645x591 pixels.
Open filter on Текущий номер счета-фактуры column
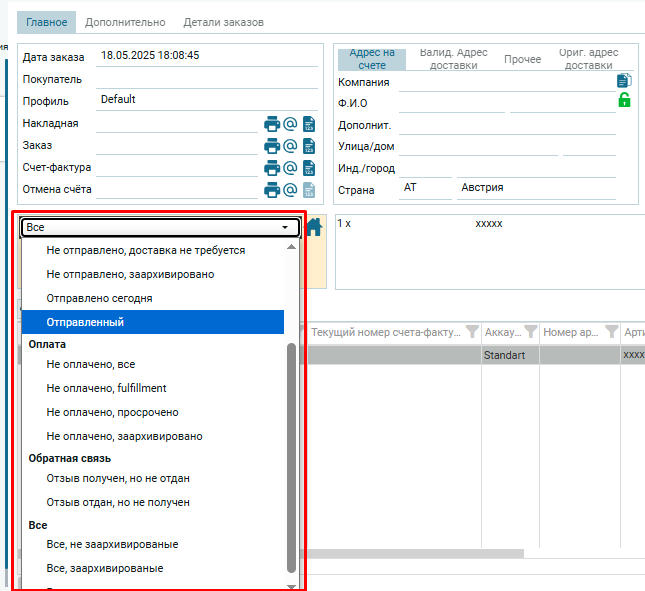click(471, 332)
